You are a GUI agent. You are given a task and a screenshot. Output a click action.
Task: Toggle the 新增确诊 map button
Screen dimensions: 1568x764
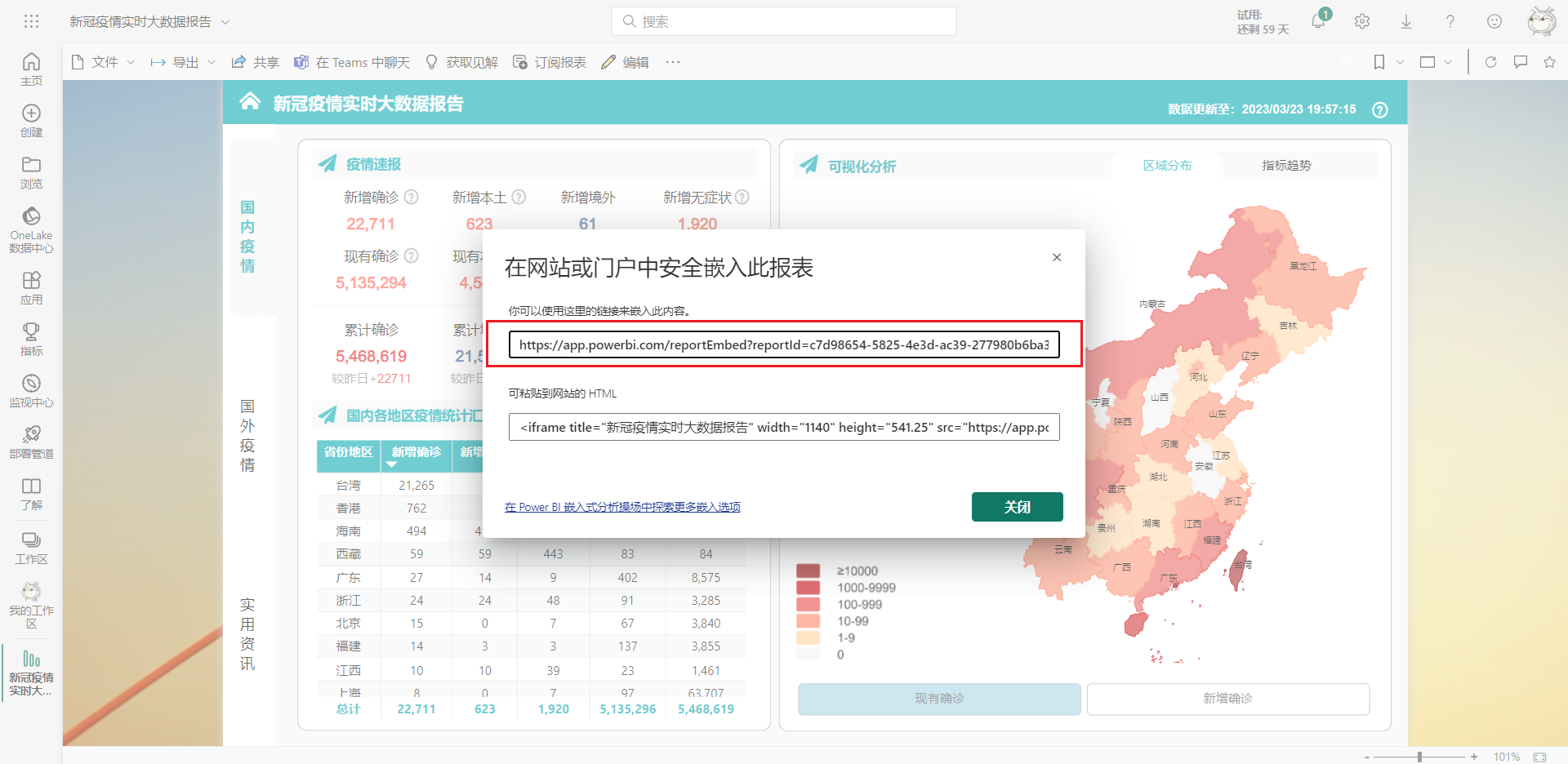(1227, 699)
